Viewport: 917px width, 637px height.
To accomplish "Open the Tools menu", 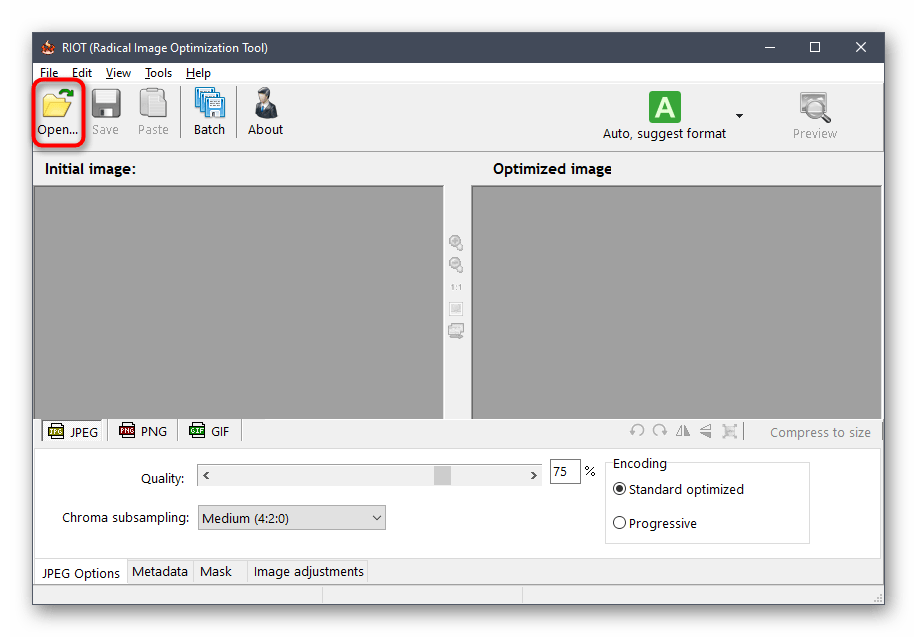I will [x=158, y=73].
